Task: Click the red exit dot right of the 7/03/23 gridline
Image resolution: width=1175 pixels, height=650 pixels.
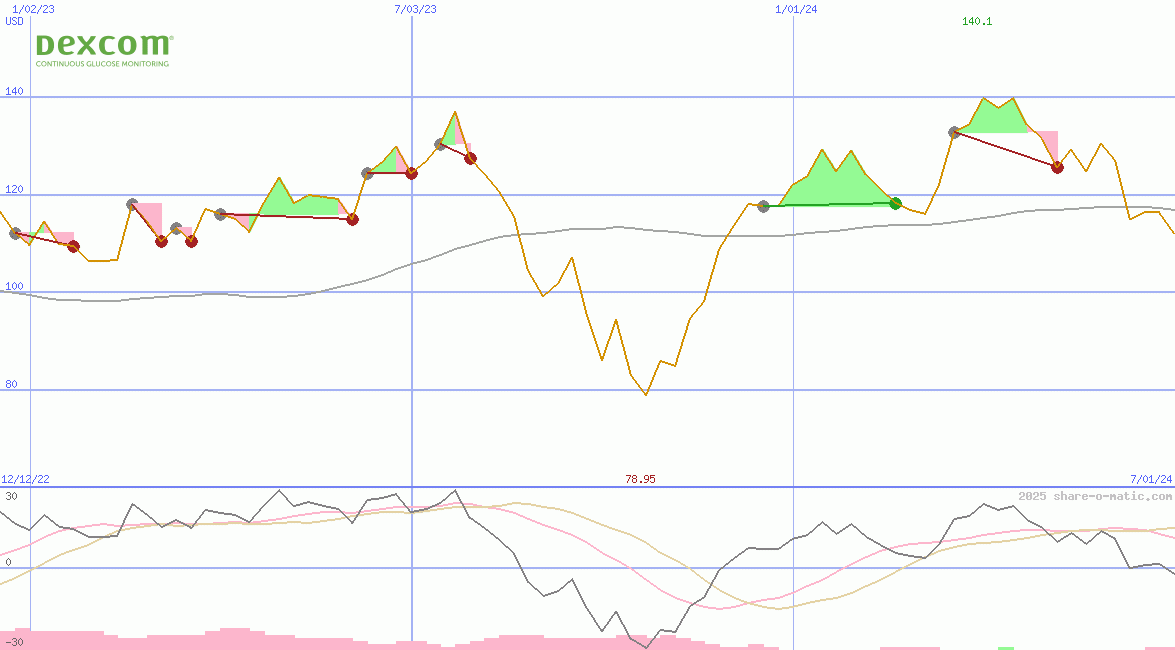Action: [470, 158]
